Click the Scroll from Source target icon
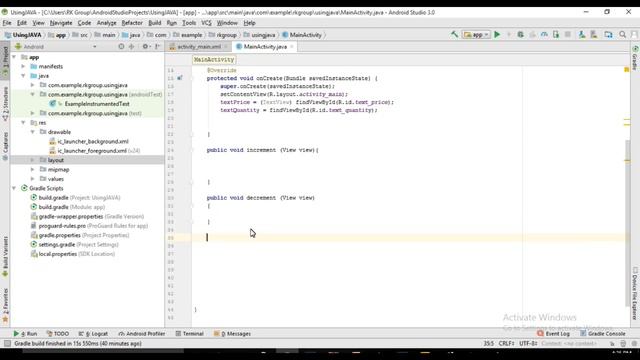Image resolution: width=640 pixels, height=360 pixels. (x=121, y=47)
